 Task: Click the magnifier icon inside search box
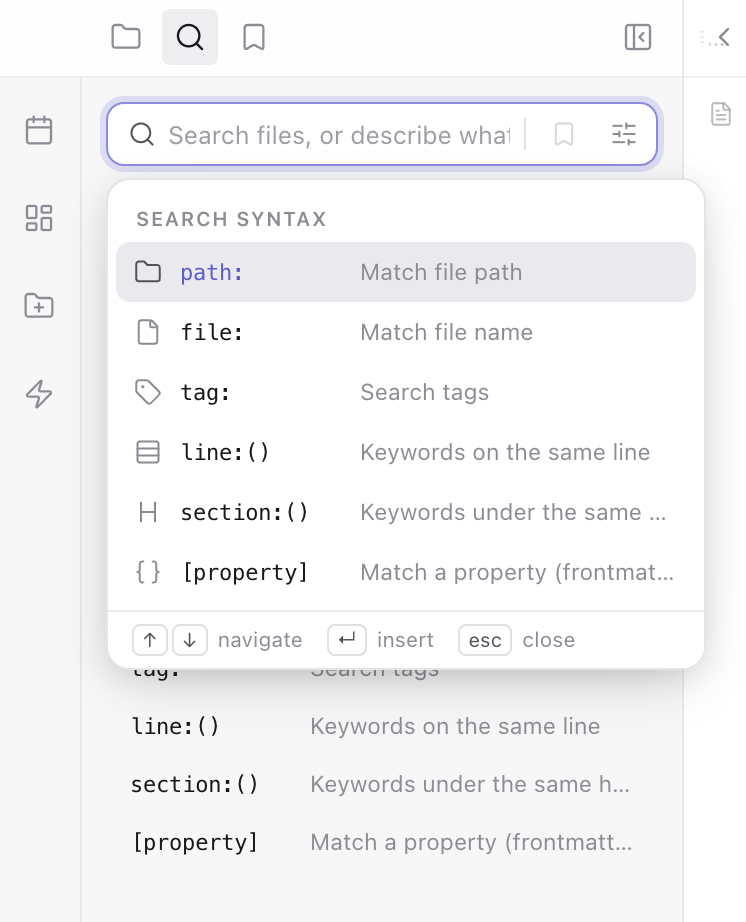(142, 135)
